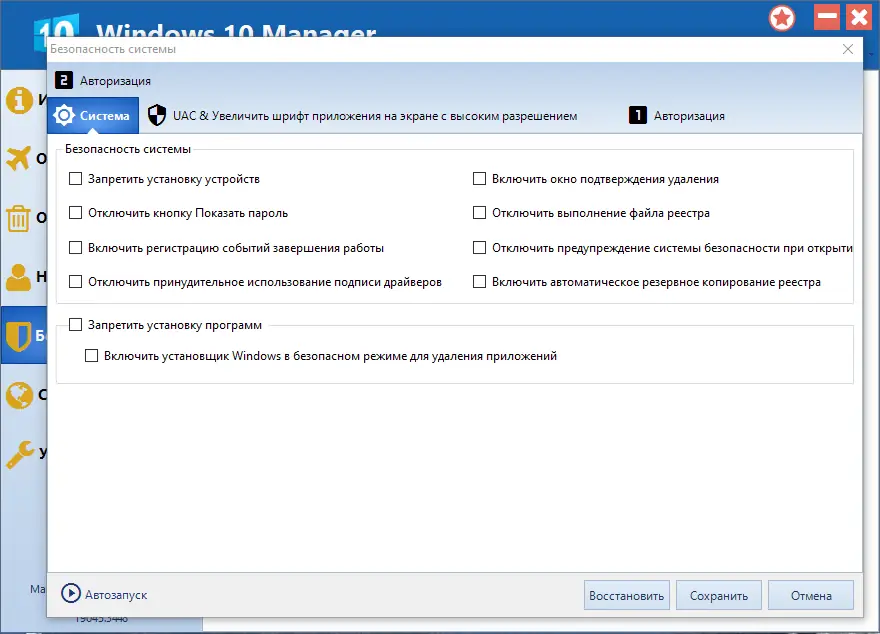Select the wrench utilities icon in the sidebar
The height and width of the screenshot is (634, 880).
(20, 454)
